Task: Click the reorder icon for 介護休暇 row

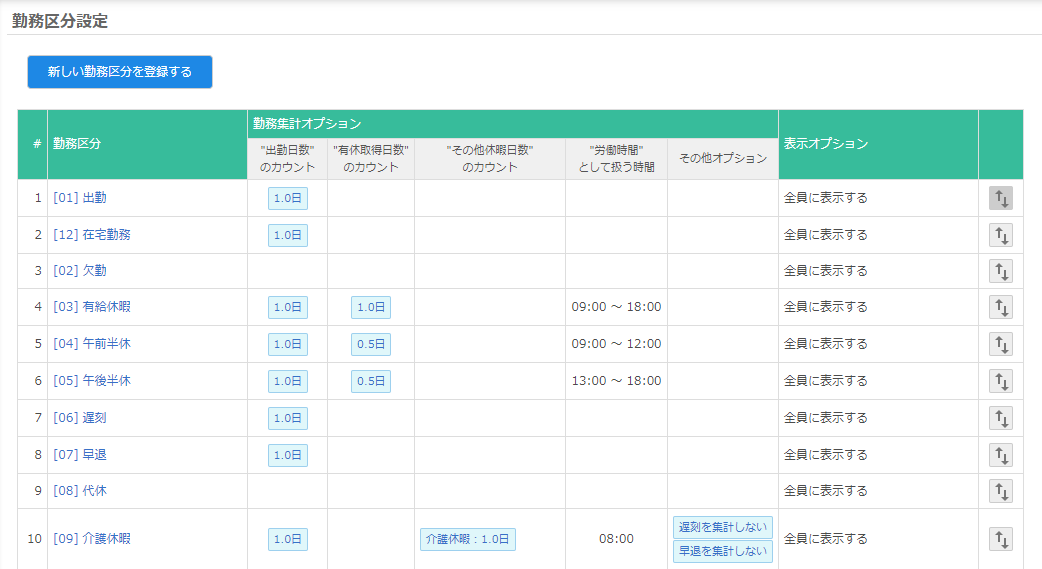Action: [x=1000, y=539]
